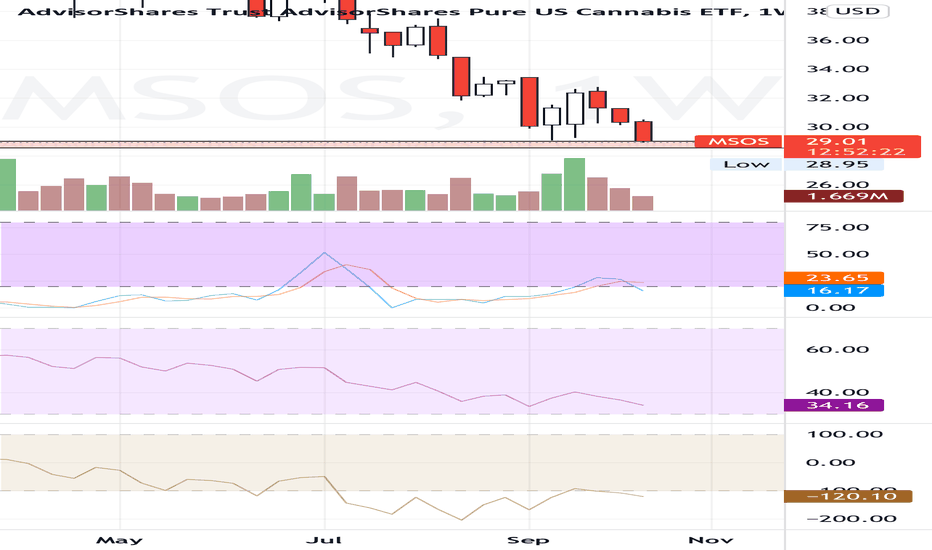Click the blue oscillator peak near July
This screenshot has width=932, height=550.
[x=324, y=253]
